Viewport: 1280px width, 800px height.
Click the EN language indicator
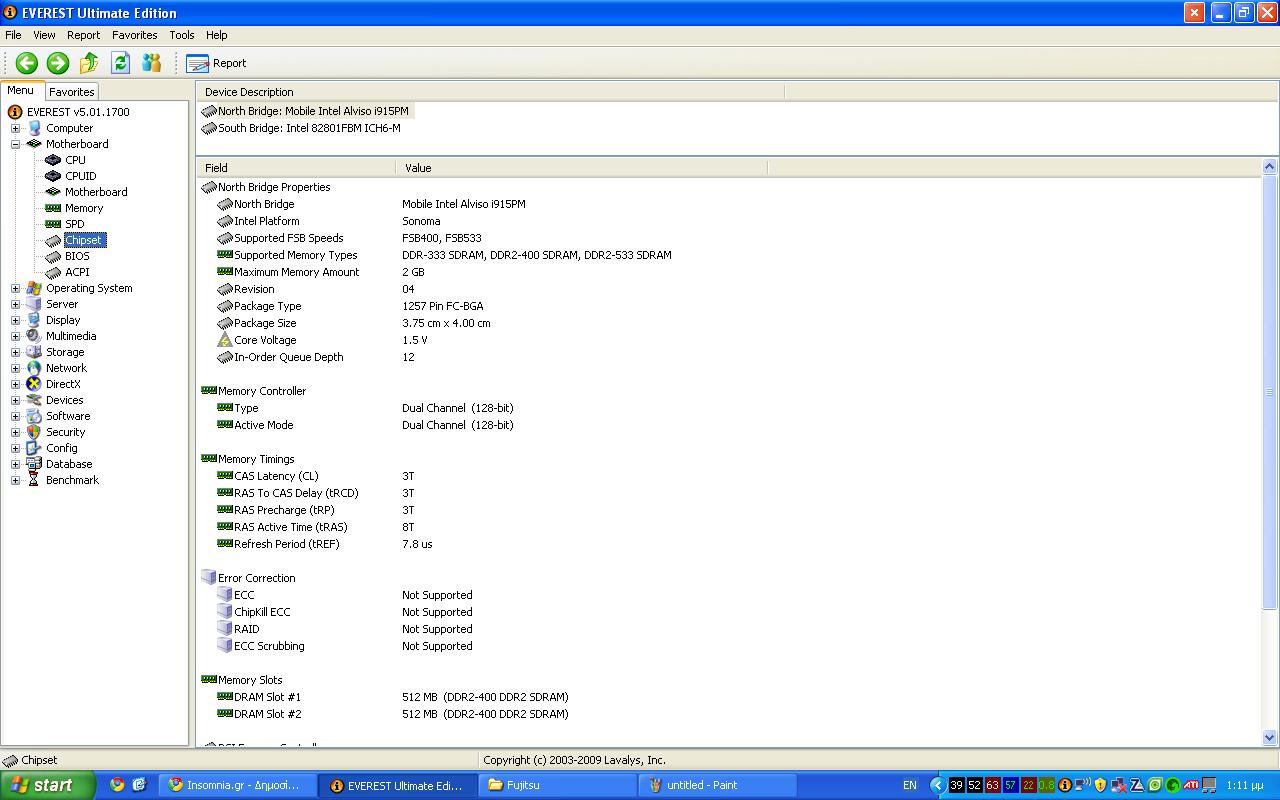(x=909, y=785)
